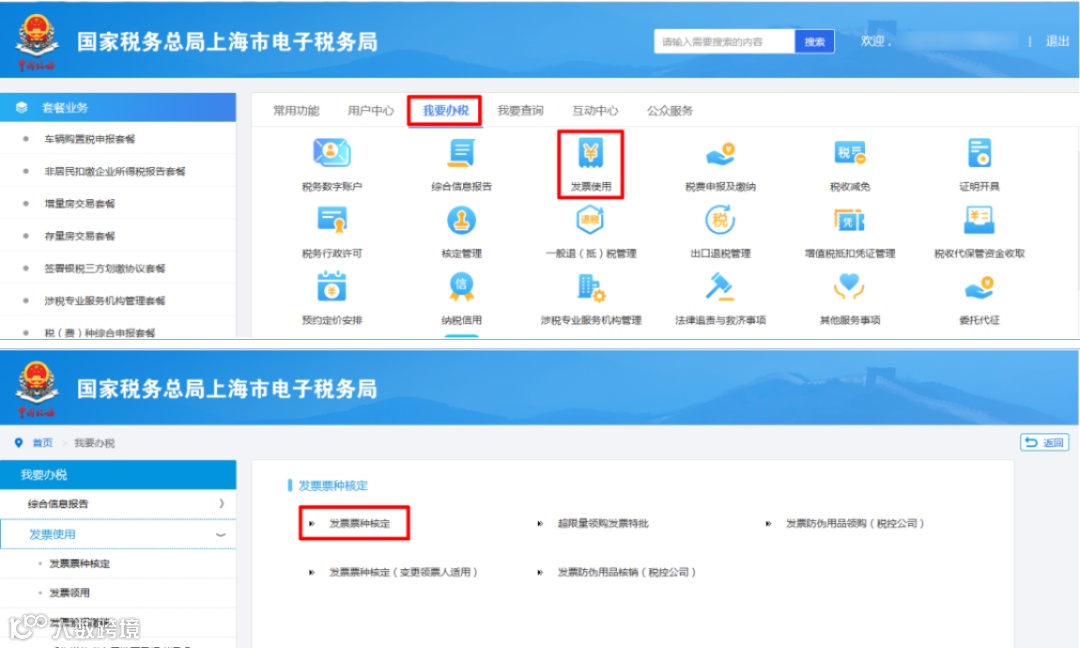Open 税收代保管资金收取 icon
This screenshot has height=648, width=1080.
click(x=979, y=220)
